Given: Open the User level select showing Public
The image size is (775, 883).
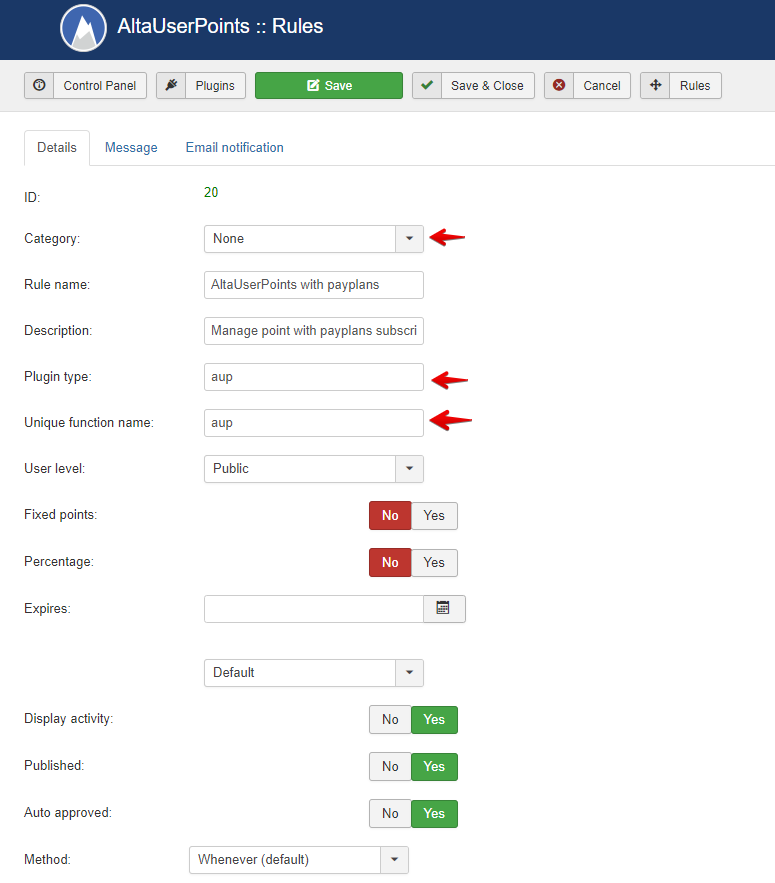Looking at the screenshot, I should tap(314, 469).
